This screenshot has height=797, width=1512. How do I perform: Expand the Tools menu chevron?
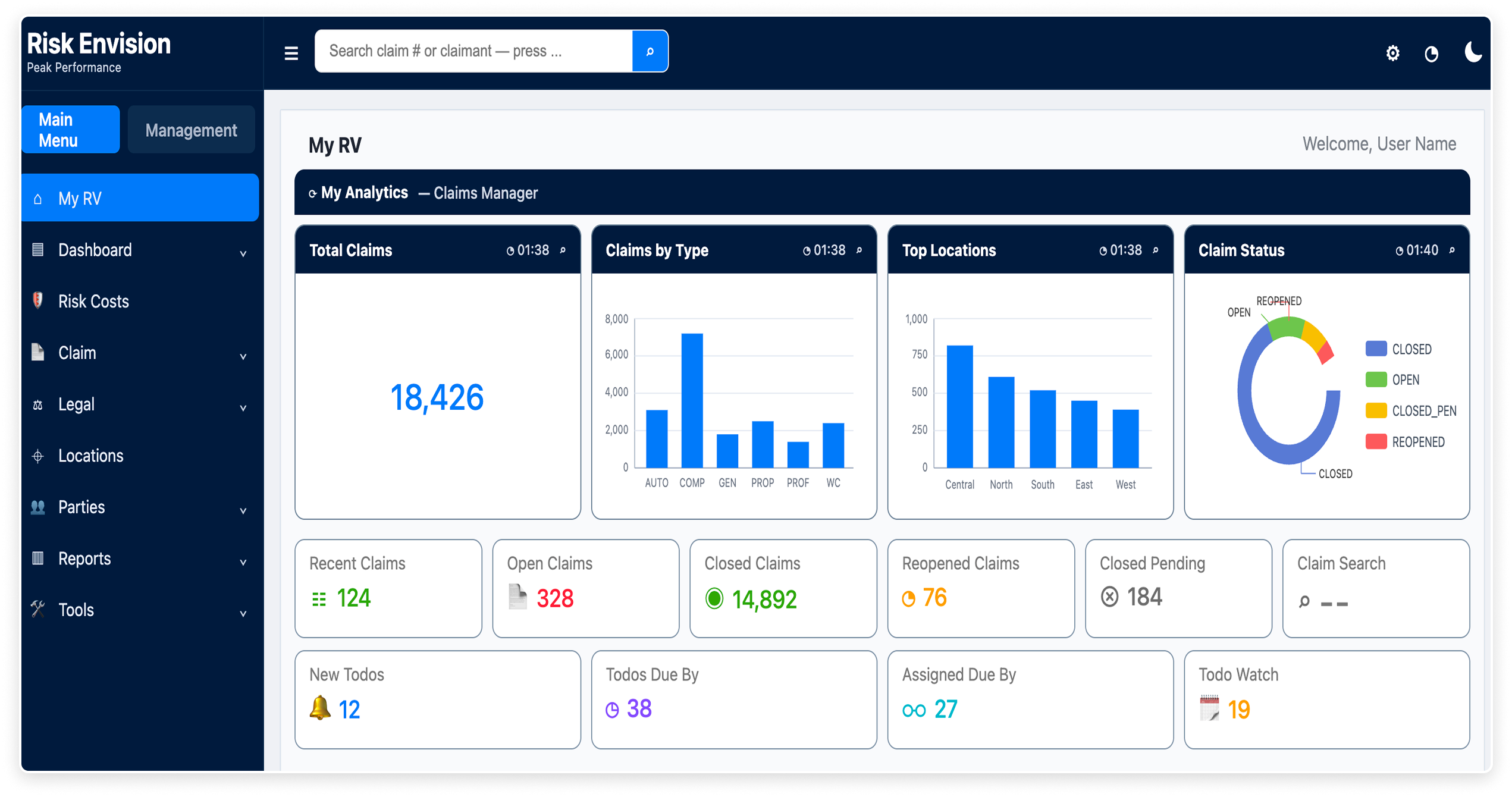pos(243,613)
